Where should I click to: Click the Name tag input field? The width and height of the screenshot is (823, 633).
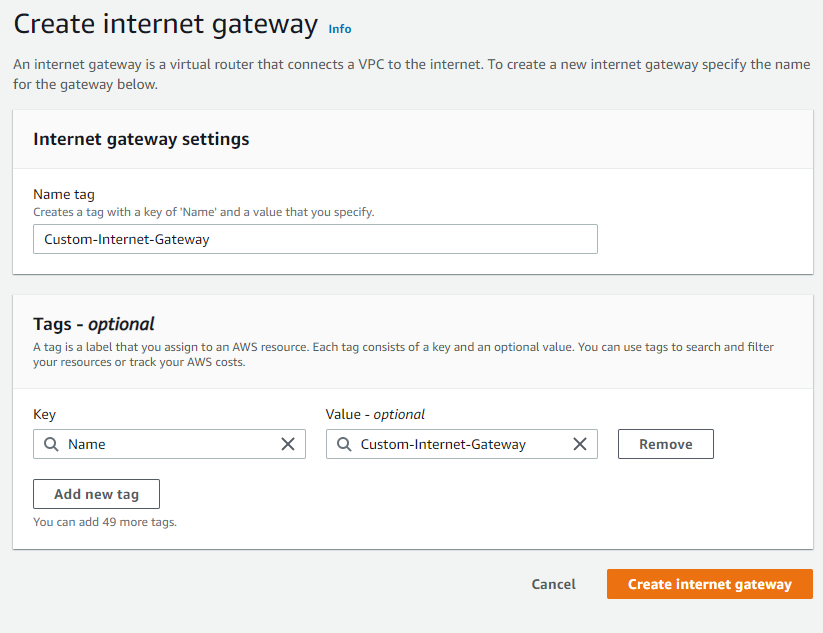point(315,239)
